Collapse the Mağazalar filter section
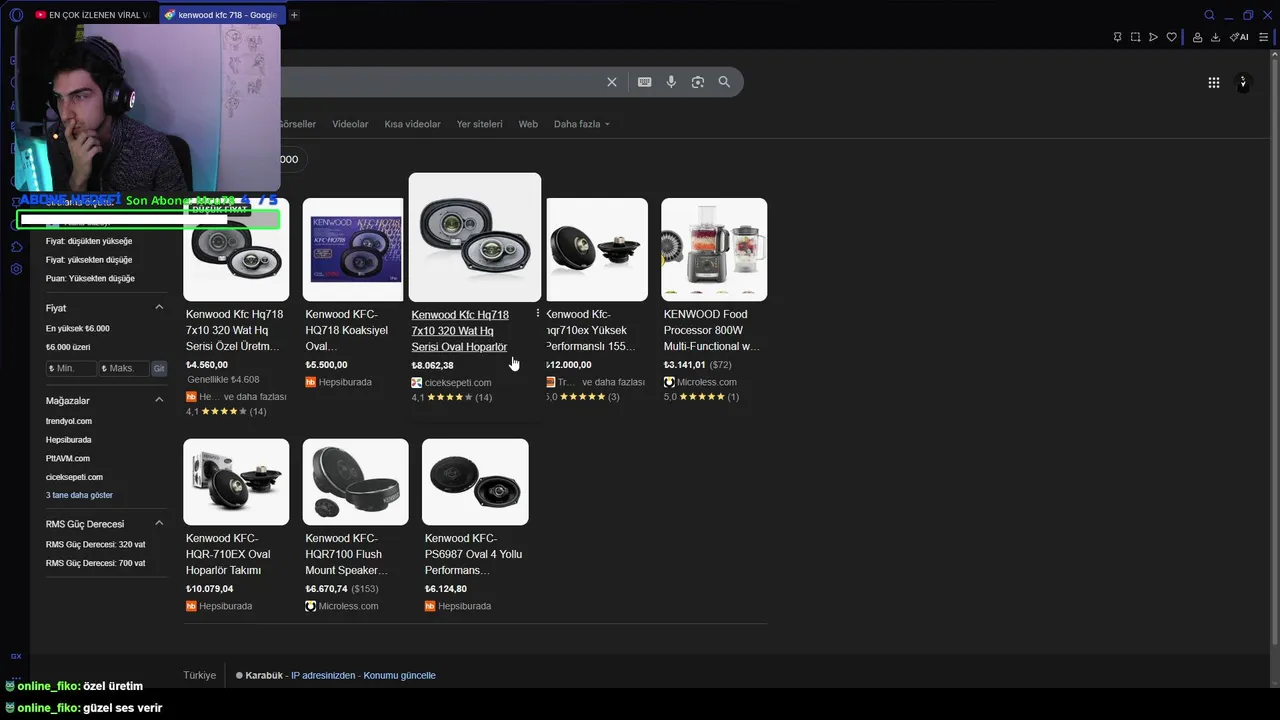This screenshot has width=1280, height=720. click(159, 400)
